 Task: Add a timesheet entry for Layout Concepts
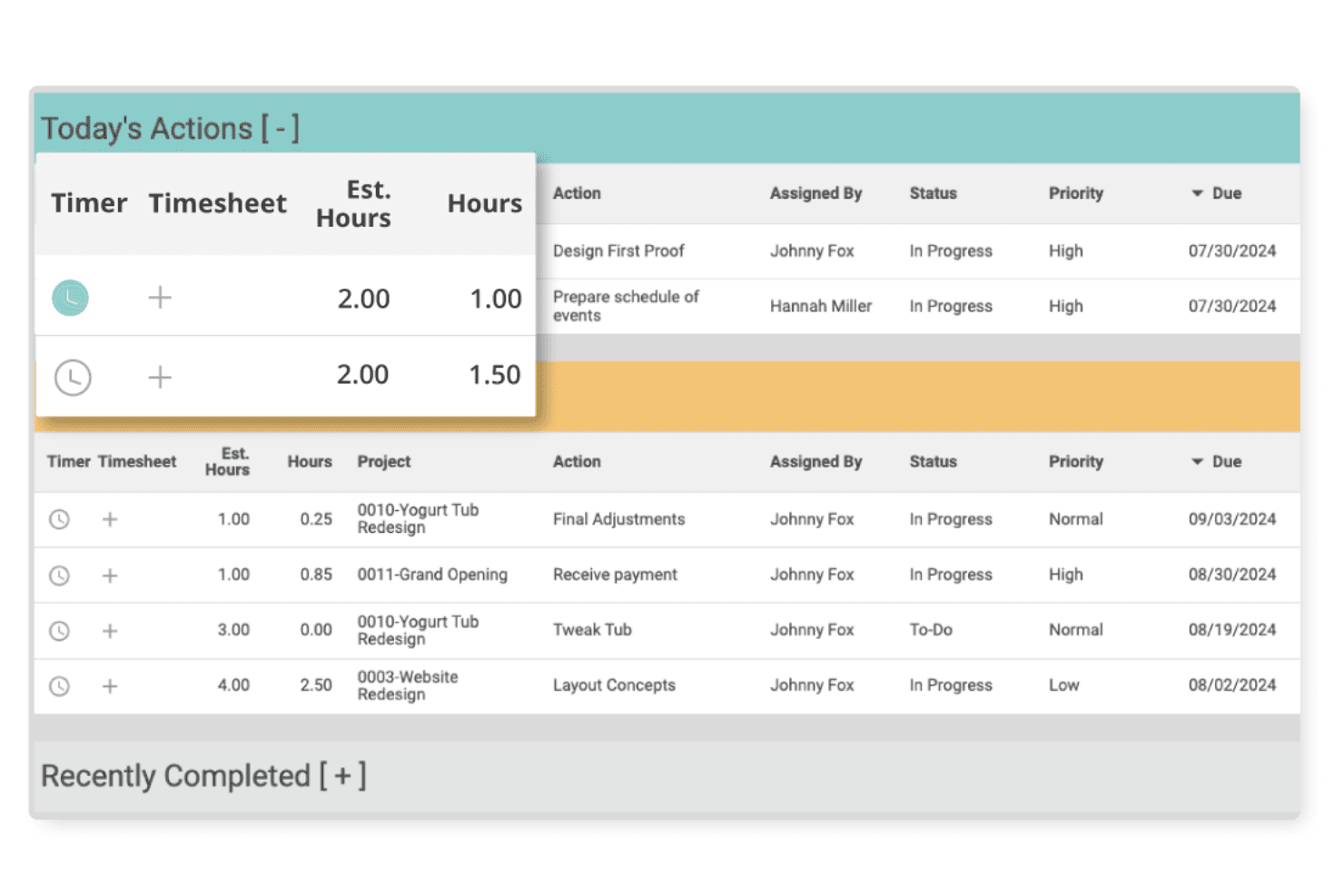[x=110, y=686]
